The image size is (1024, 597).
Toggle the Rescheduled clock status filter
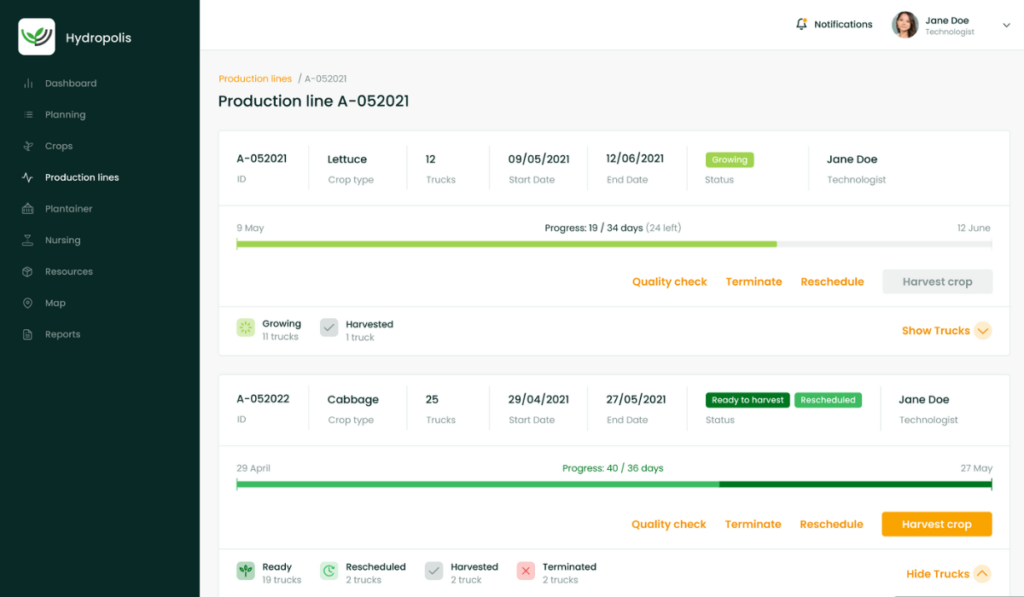coord(329,571)
